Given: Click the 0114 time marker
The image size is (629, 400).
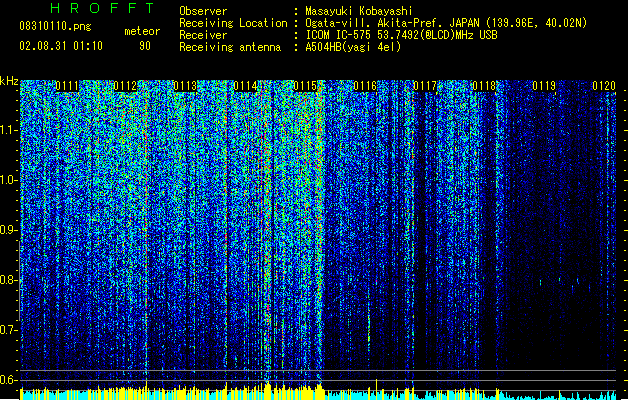Looking at the screenshot, I should 245,86.
